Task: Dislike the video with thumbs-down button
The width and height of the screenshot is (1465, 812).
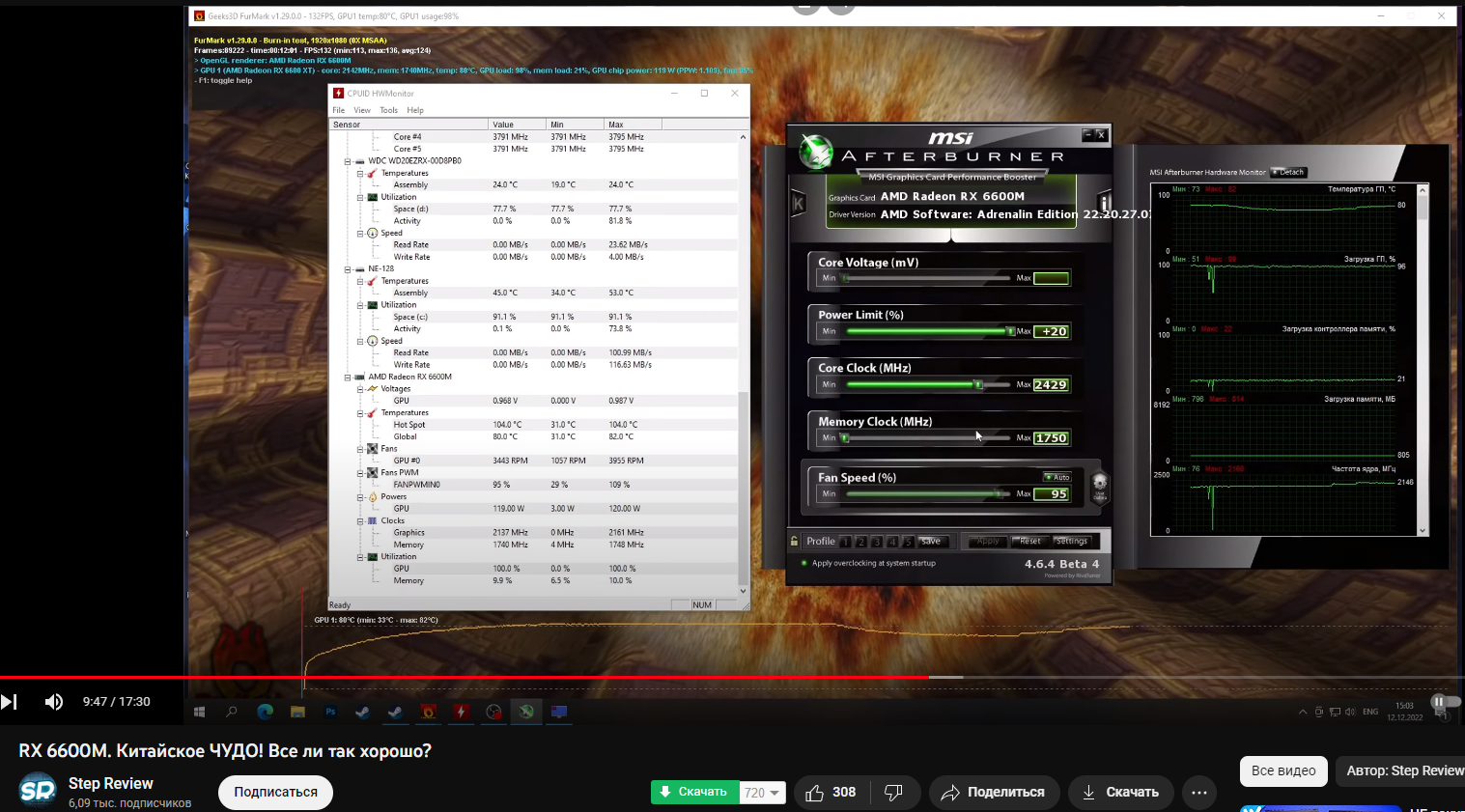Action: (x=893, y=793)
